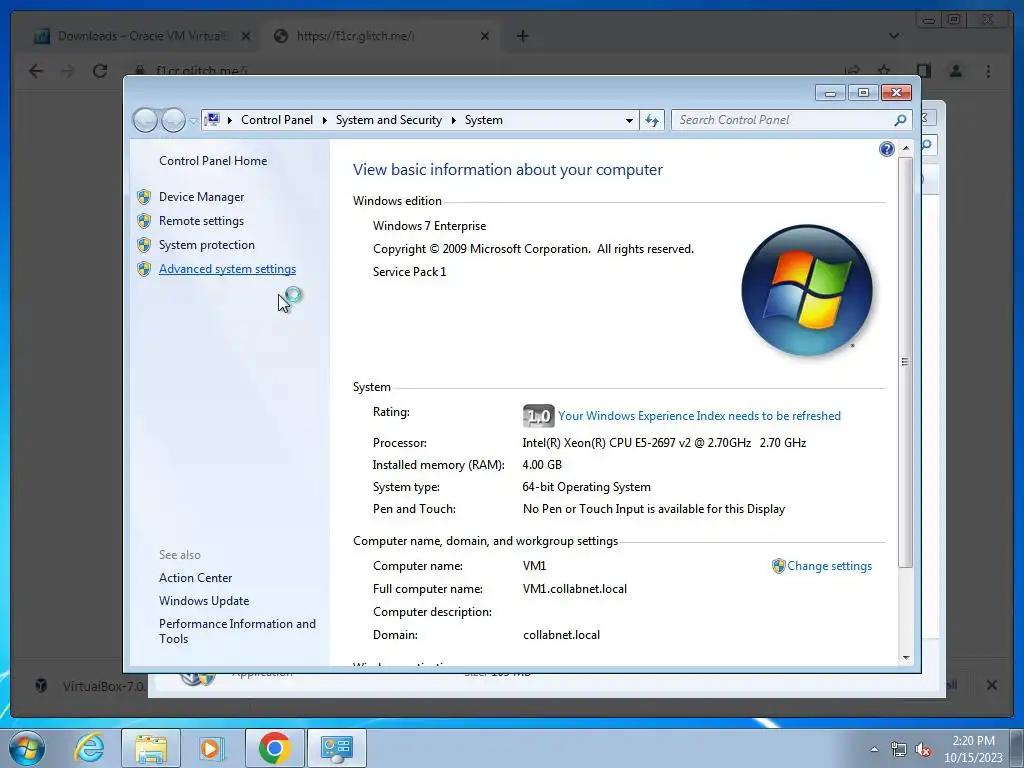This screenshot has height=768, width=1024.
Task: Go to Control Panel Home
Action: (x=213, y=161)
